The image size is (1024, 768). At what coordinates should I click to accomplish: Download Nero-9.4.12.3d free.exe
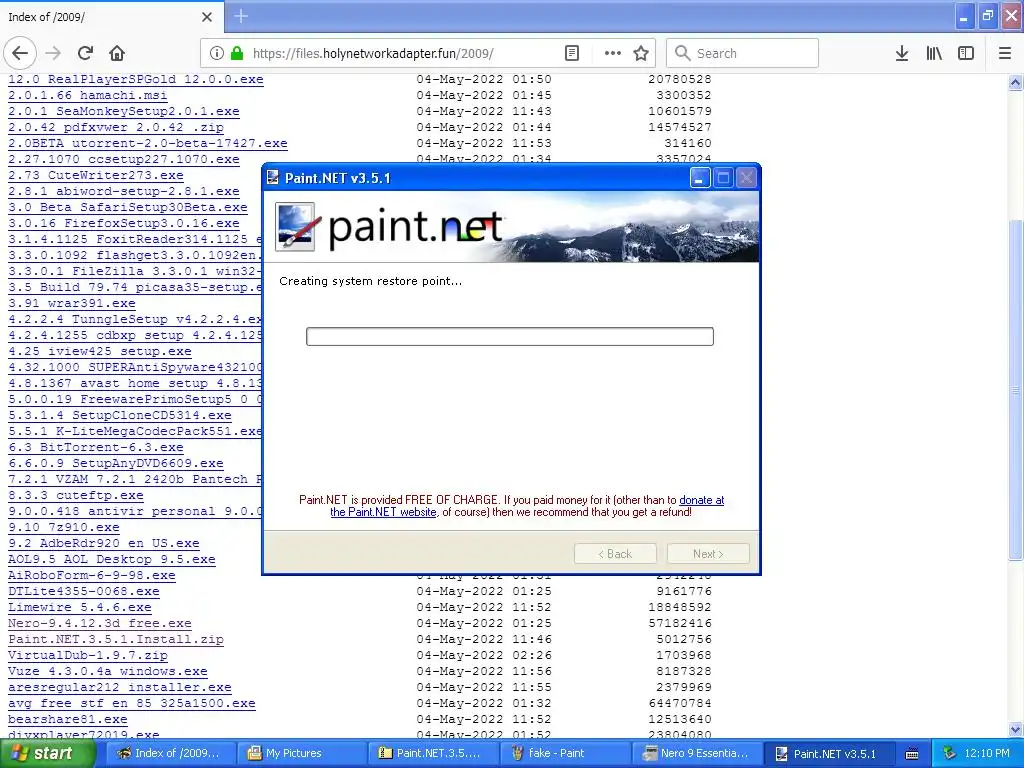click(x=100, y=624)
